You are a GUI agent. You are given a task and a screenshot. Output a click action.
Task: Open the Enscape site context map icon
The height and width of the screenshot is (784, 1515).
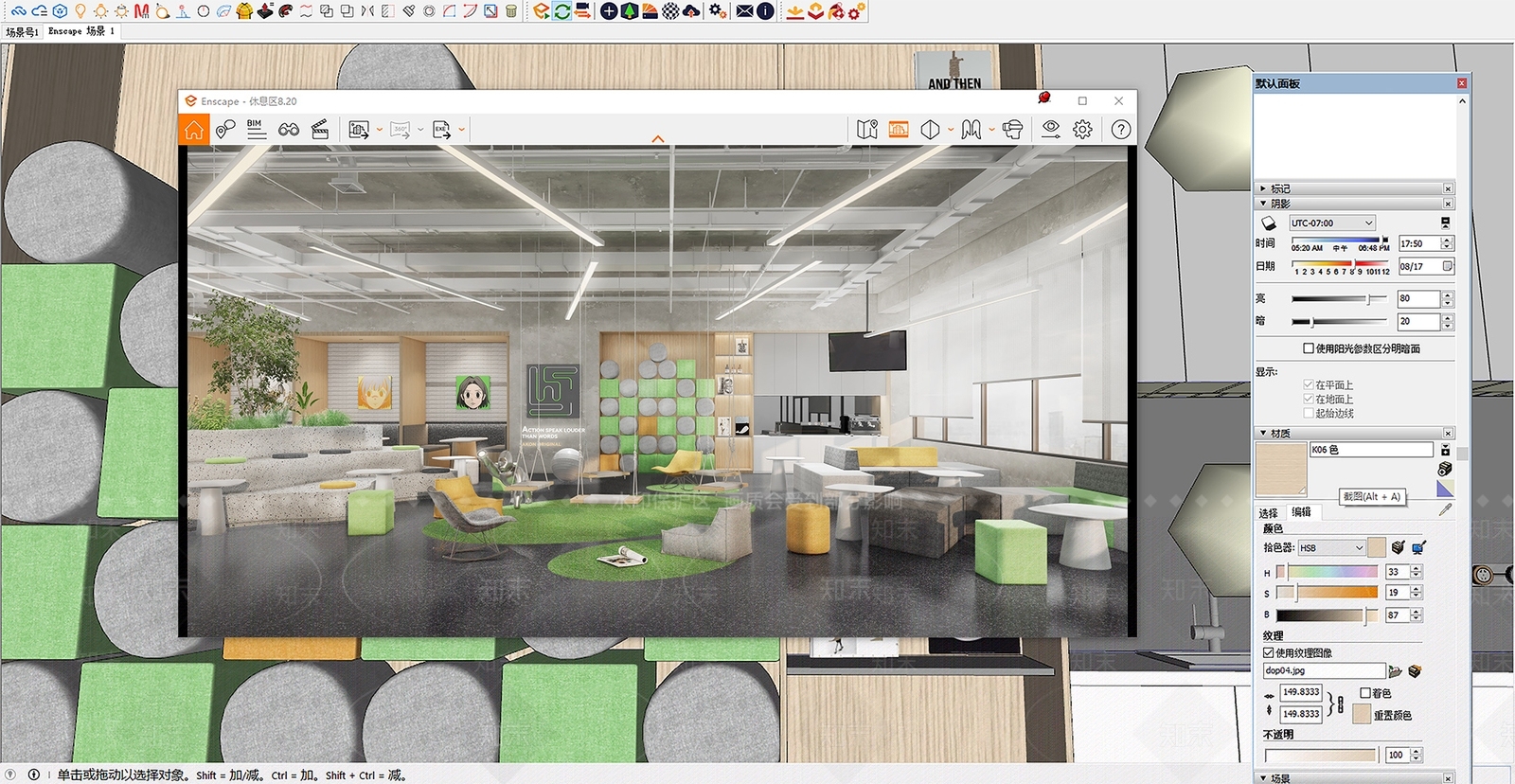coord(867,130)
